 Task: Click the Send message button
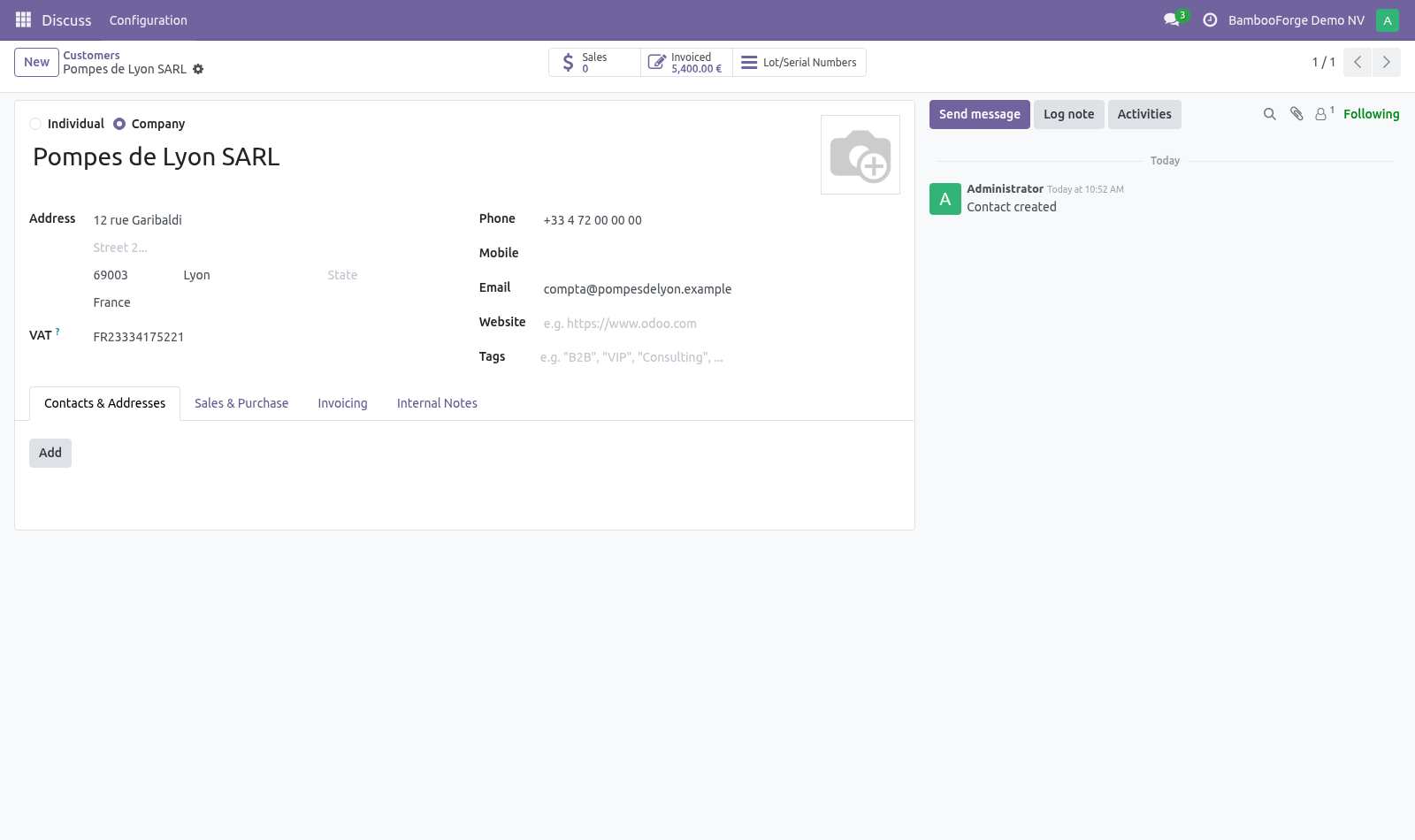[979, 114]
